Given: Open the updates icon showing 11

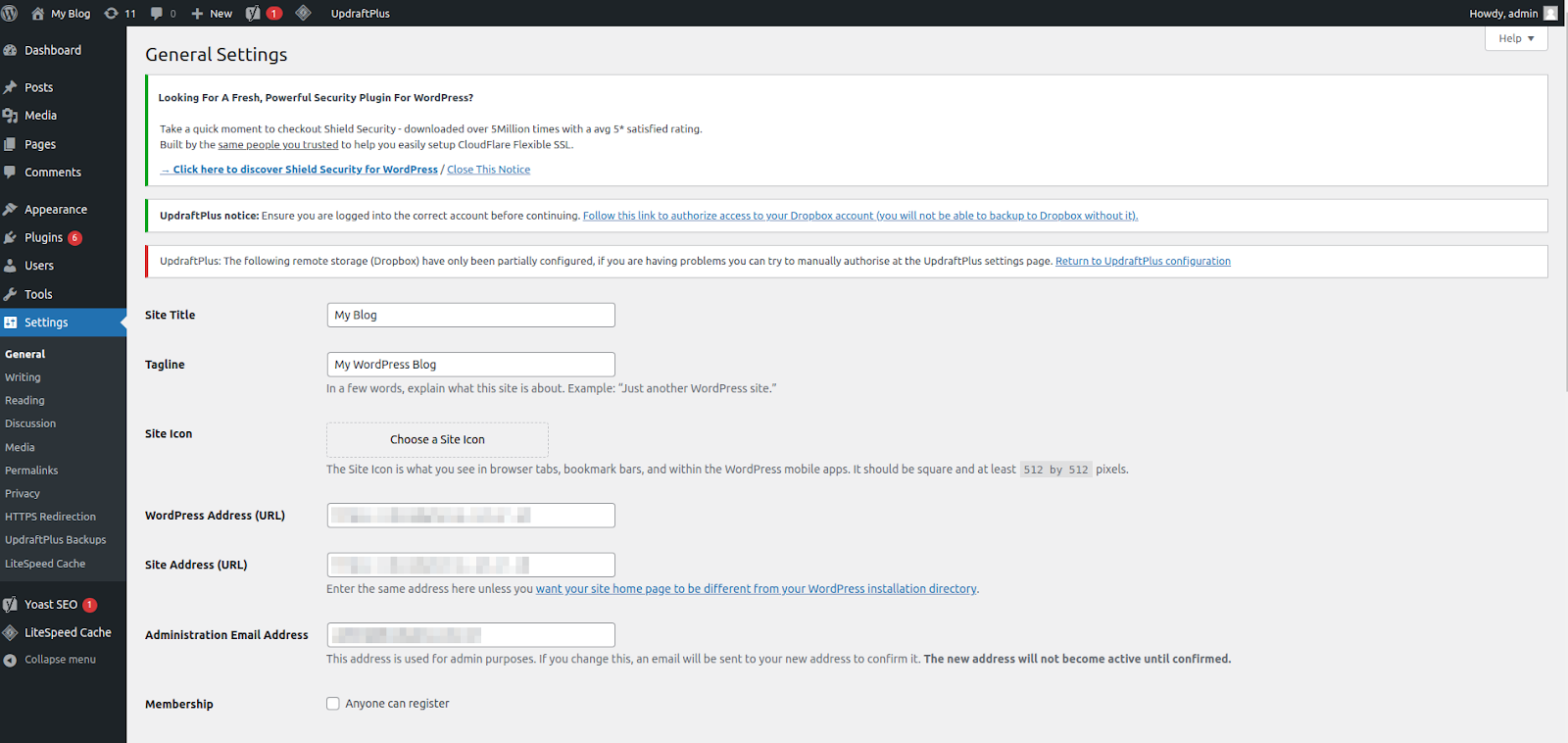Looking at the screenshot, I should [111, 13].
